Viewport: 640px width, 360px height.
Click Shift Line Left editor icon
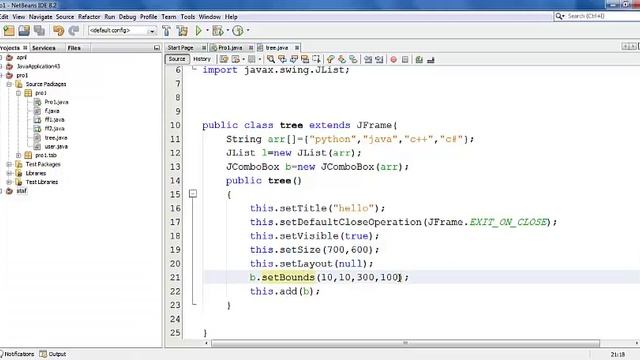[368, 60]
